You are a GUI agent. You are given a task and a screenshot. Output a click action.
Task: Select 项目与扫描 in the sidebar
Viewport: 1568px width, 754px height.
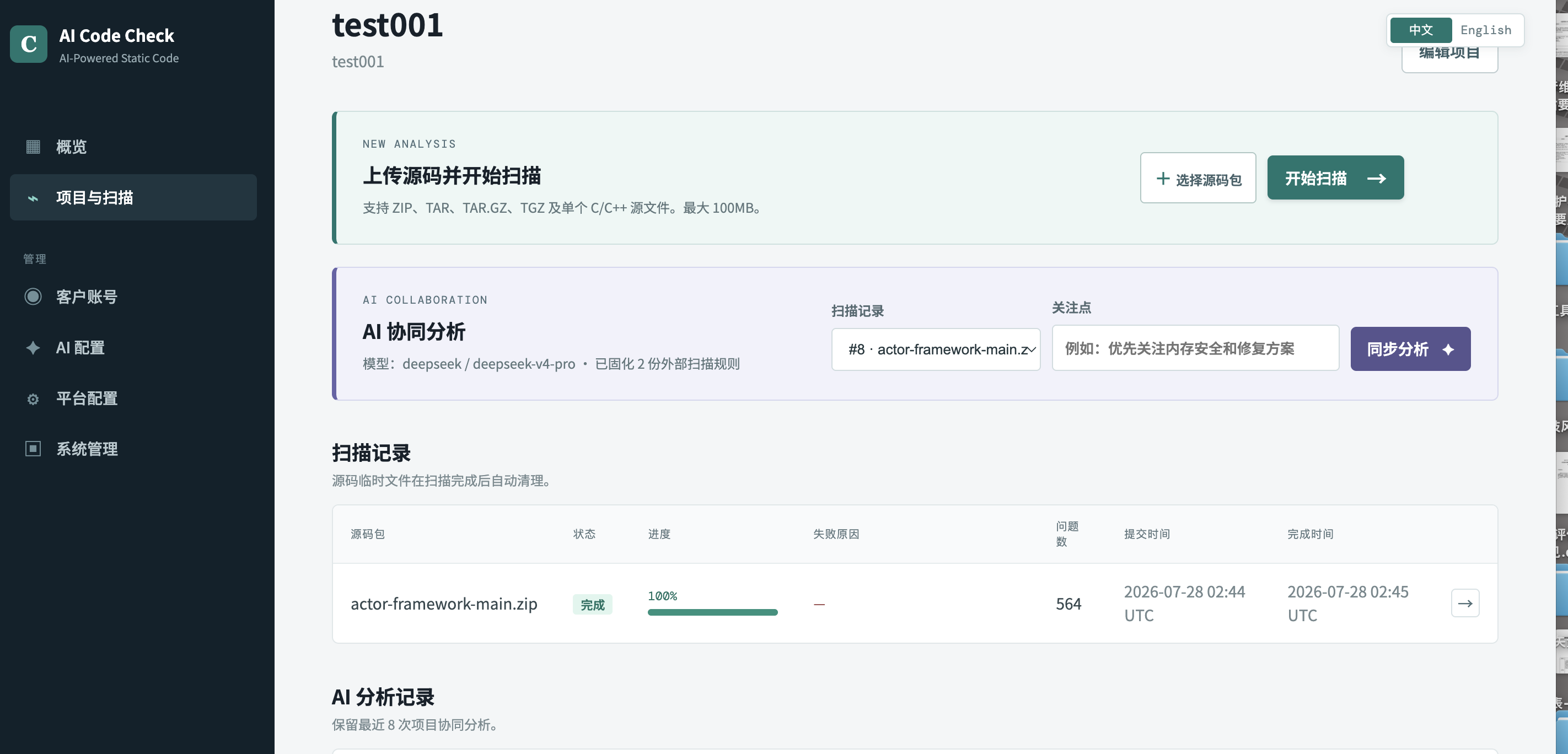133,198
